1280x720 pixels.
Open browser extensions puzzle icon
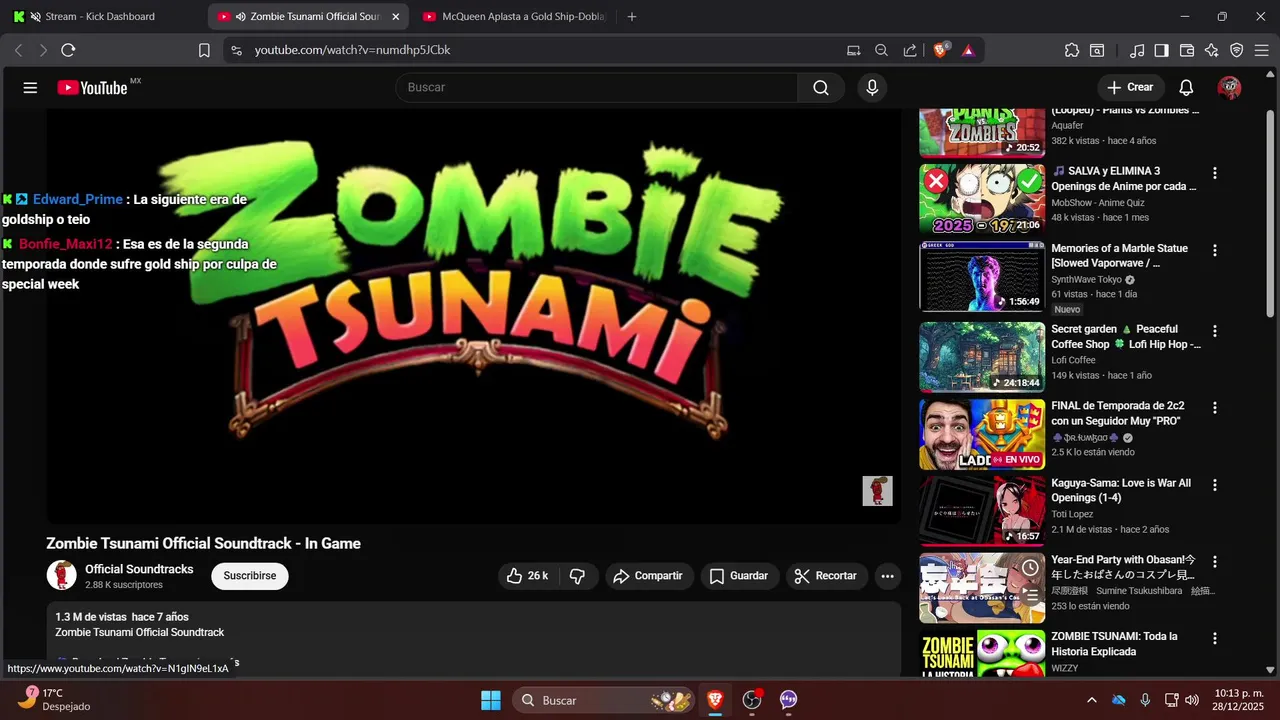(1072, 50)
